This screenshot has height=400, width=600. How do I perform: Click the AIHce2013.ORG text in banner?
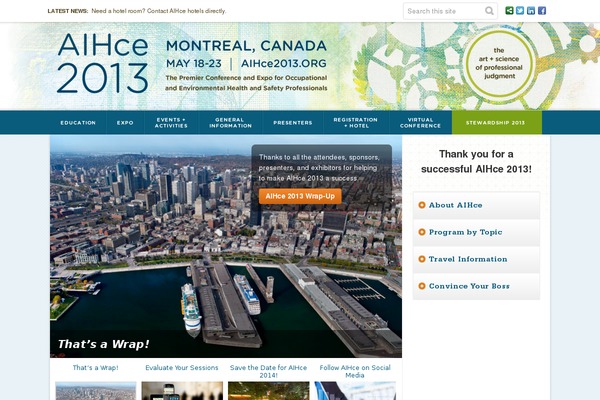pos(284,64)
